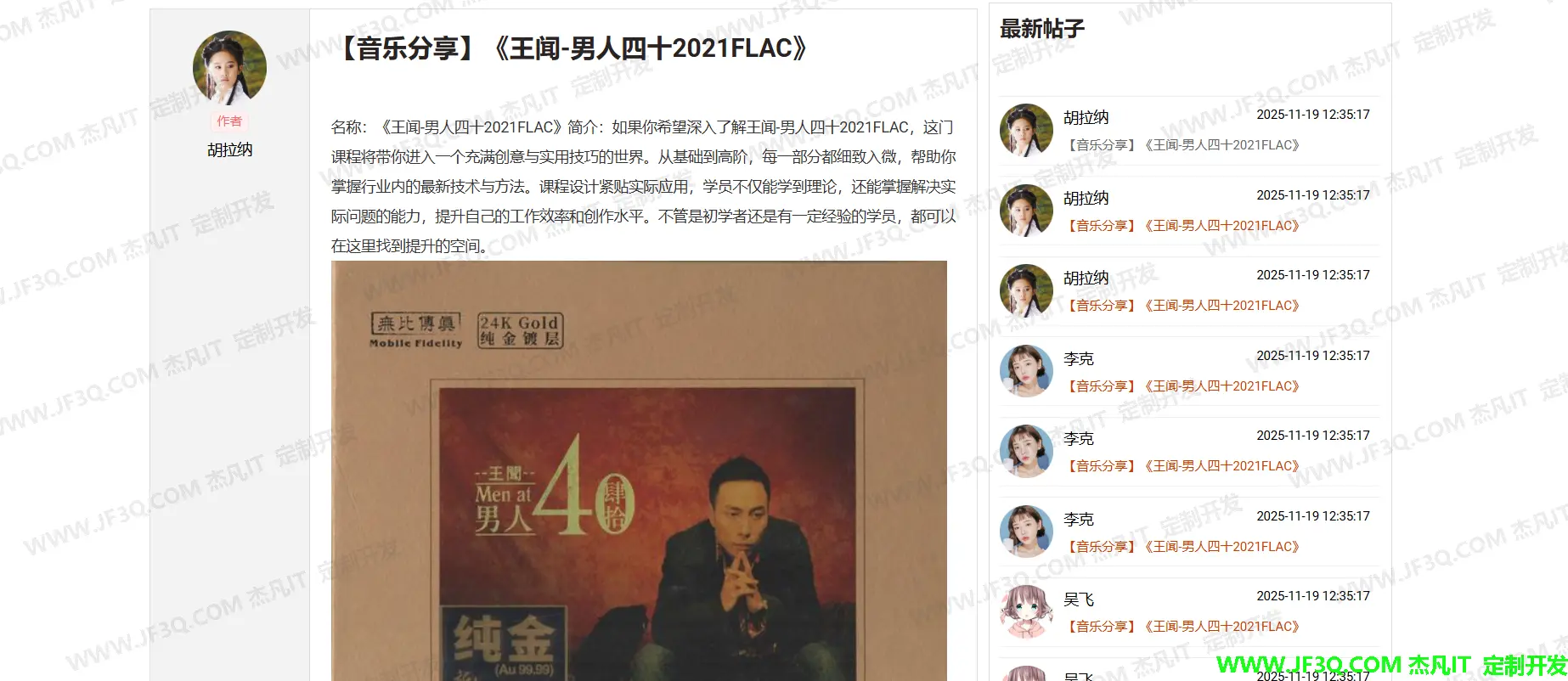Open the post link under 吴飞
1568x681 pixels.
[x=1182, y=627]
